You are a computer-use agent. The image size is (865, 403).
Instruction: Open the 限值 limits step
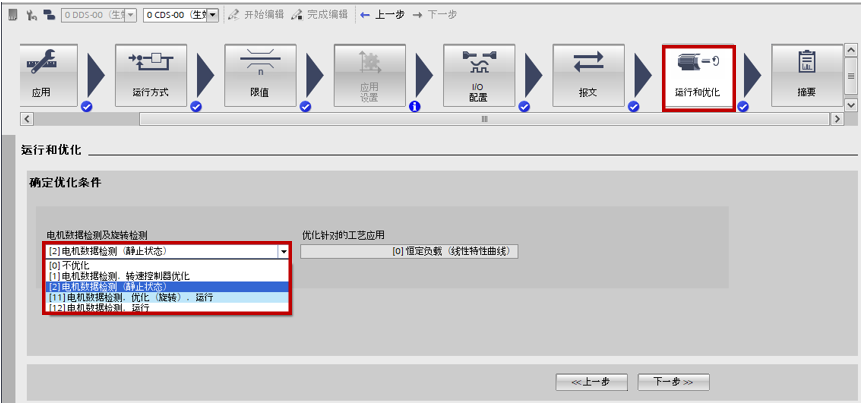(259, 75)
